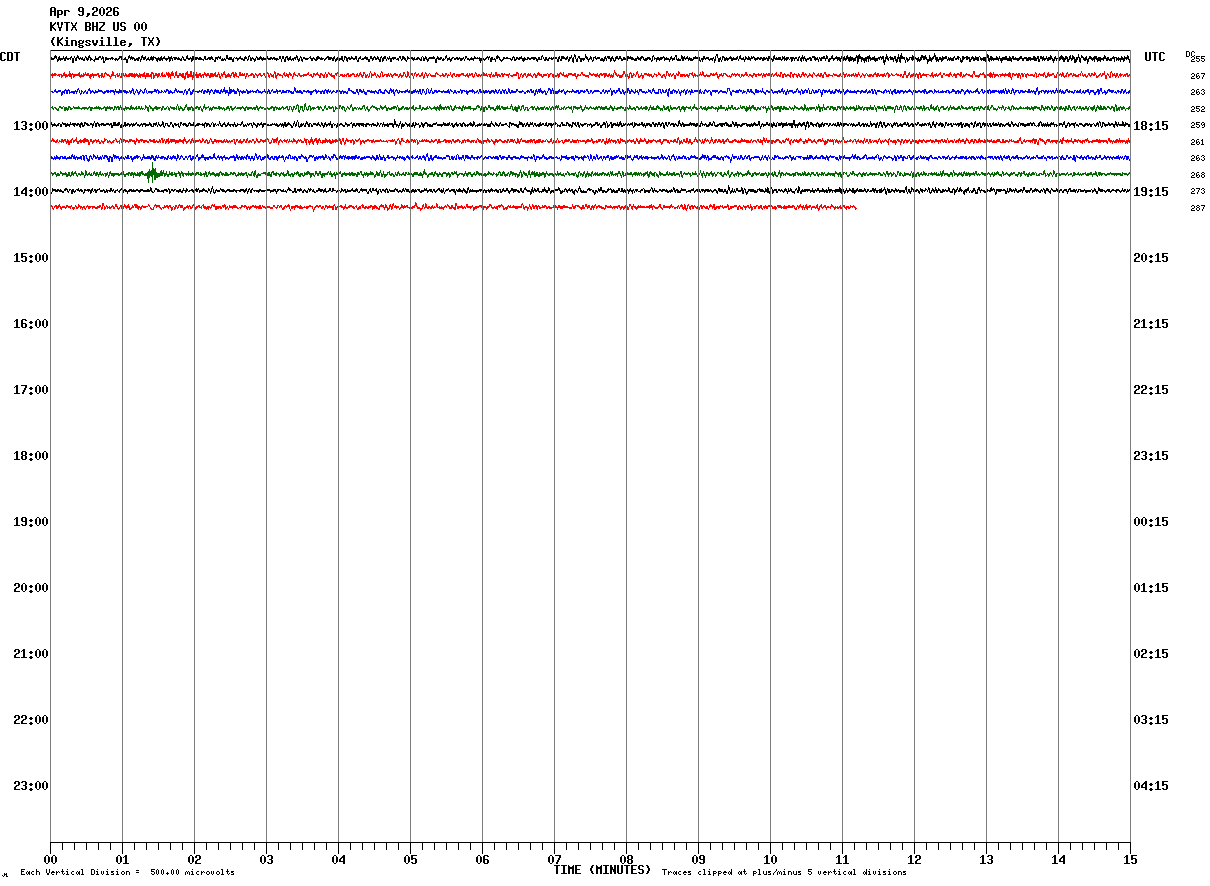The height and width of the screenshot is (886, 1210).
Task: Click the UTC timezone label
Action: point(1155,57)
